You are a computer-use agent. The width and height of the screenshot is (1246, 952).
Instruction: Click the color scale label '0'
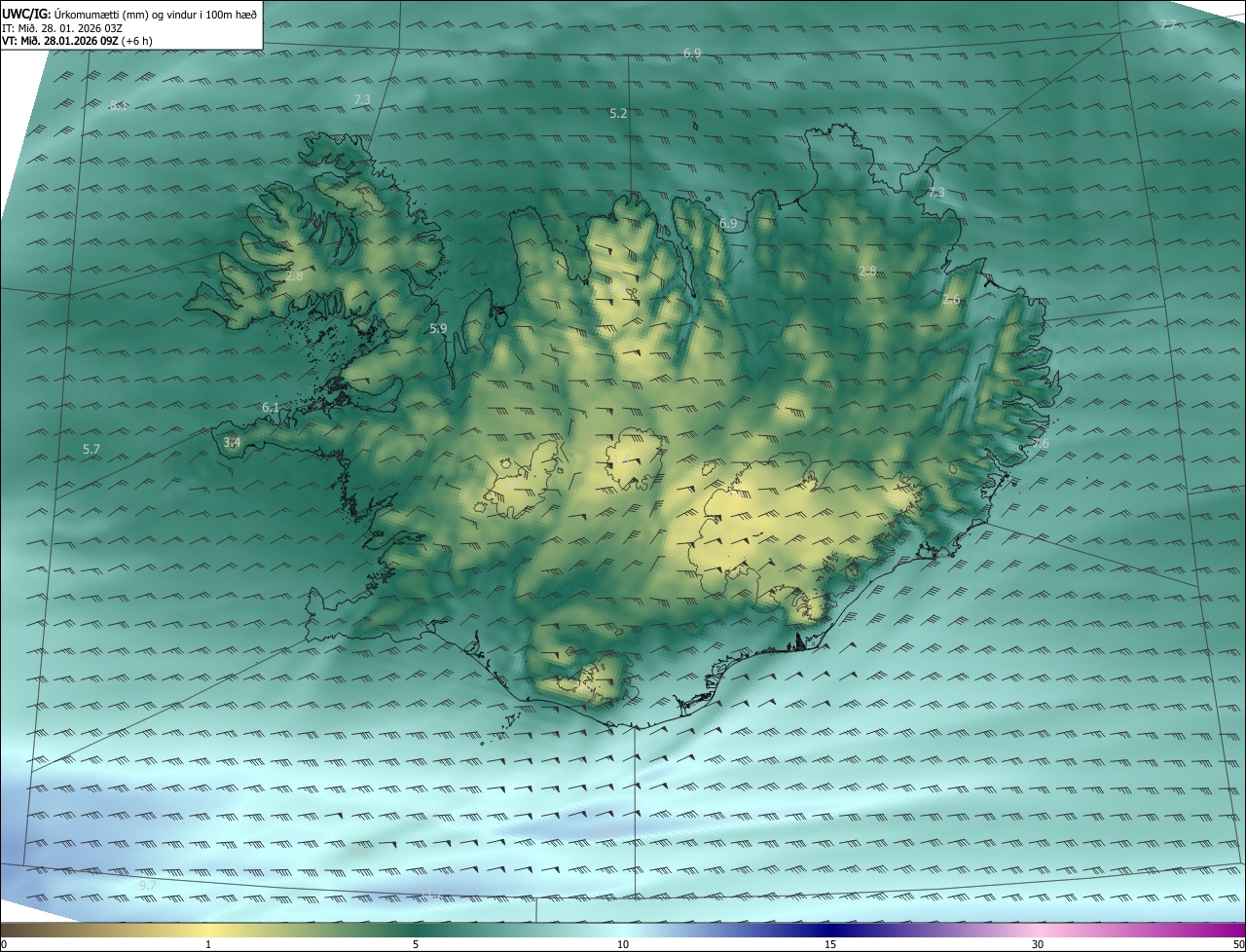tap(4, 945)
